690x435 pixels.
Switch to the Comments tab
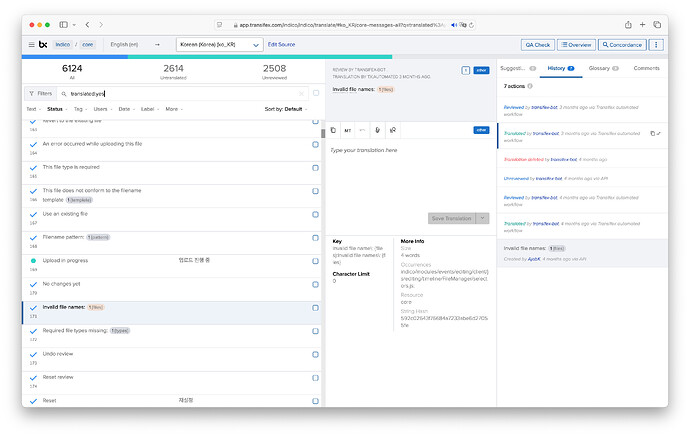pyautogui.click(x=646, y=68)
